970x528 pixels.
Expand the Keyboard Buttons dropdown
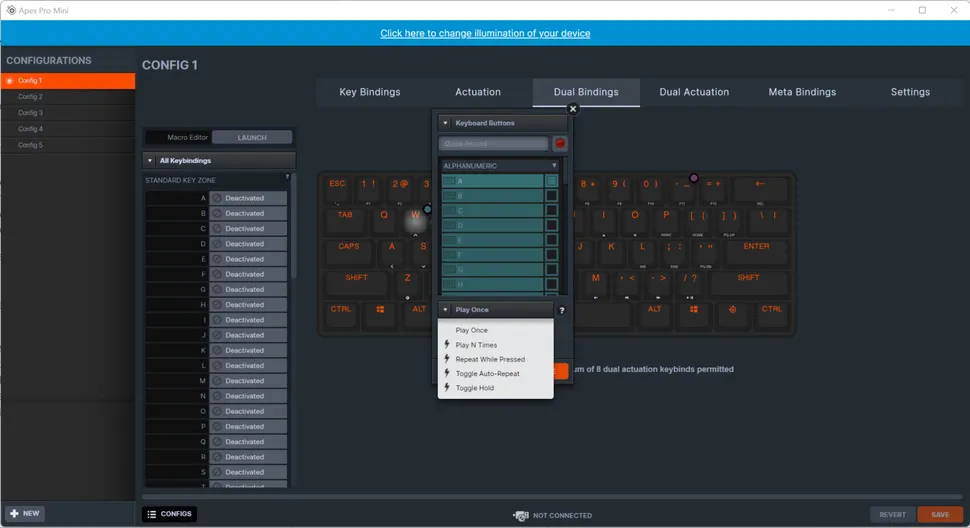tap(502, 123)
